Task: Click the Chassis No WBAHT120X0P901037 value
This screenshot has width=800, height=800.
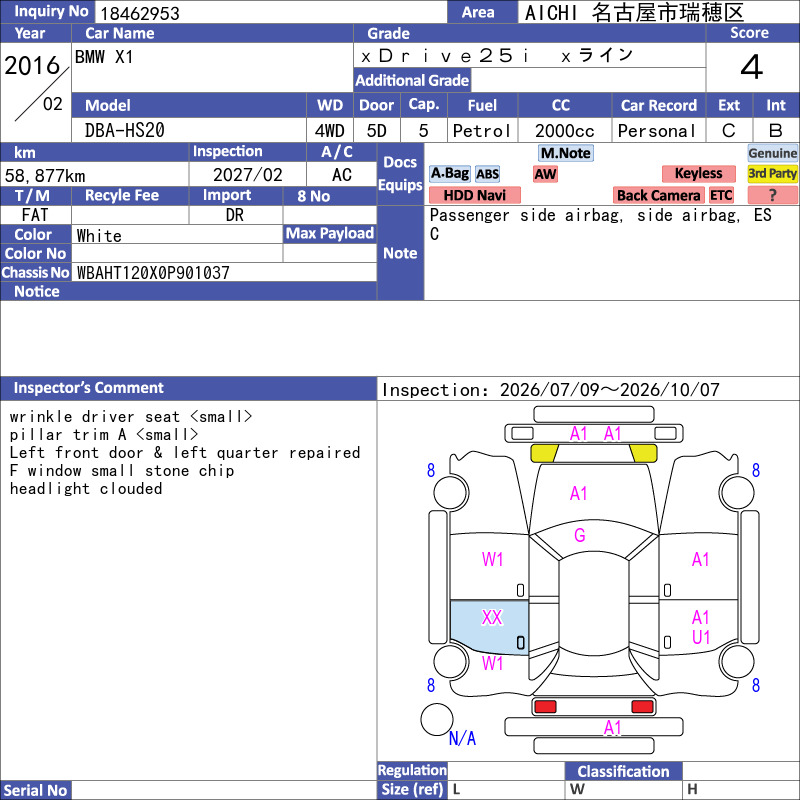Action: [x=153, y=273]
